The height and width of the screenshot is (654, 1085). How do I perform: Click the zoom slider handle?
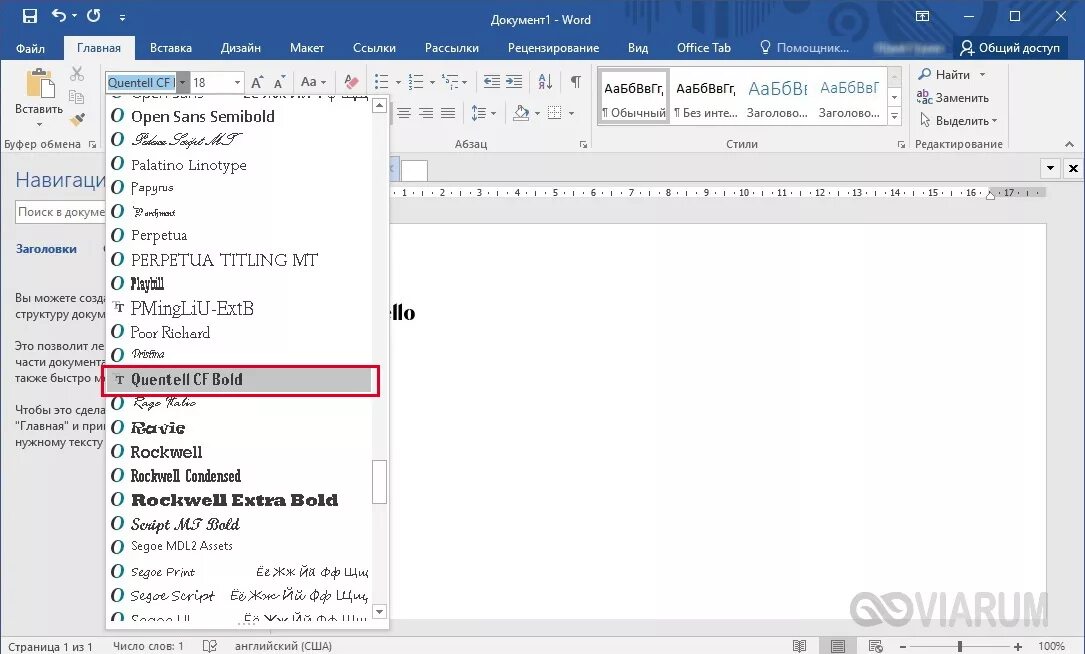(960, 646)
